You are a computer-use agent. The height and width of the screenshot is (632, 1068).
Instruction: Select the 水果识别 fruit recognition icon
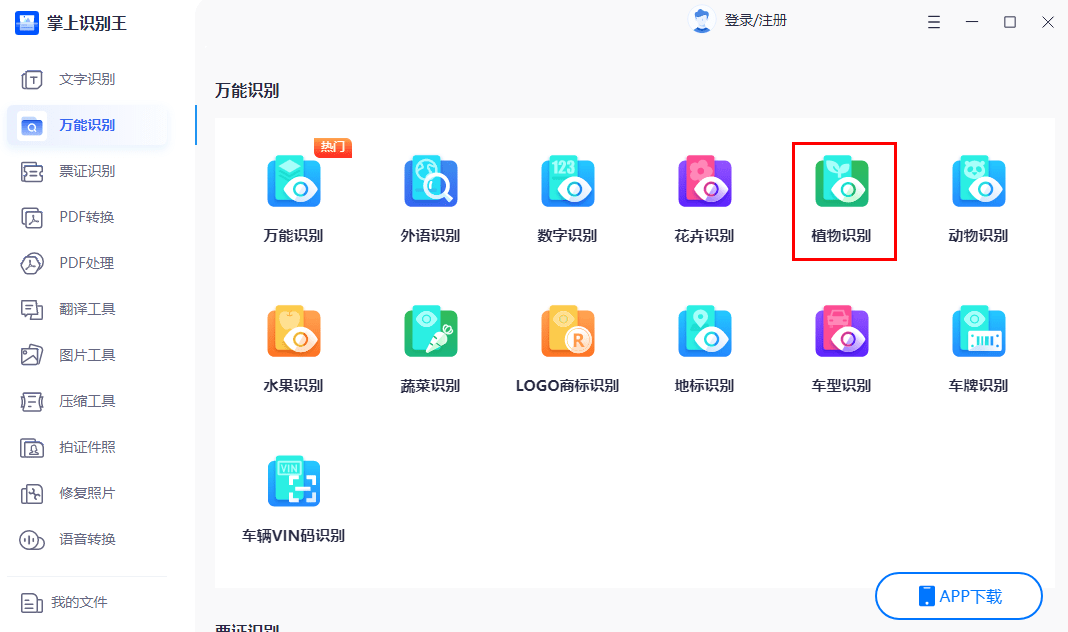click(293, 333)
